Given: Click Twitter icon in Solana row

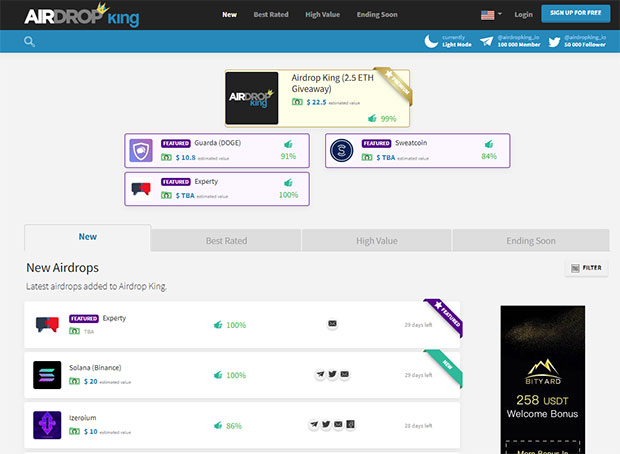Looking at the screenshot, I should (x=332, y=374).
